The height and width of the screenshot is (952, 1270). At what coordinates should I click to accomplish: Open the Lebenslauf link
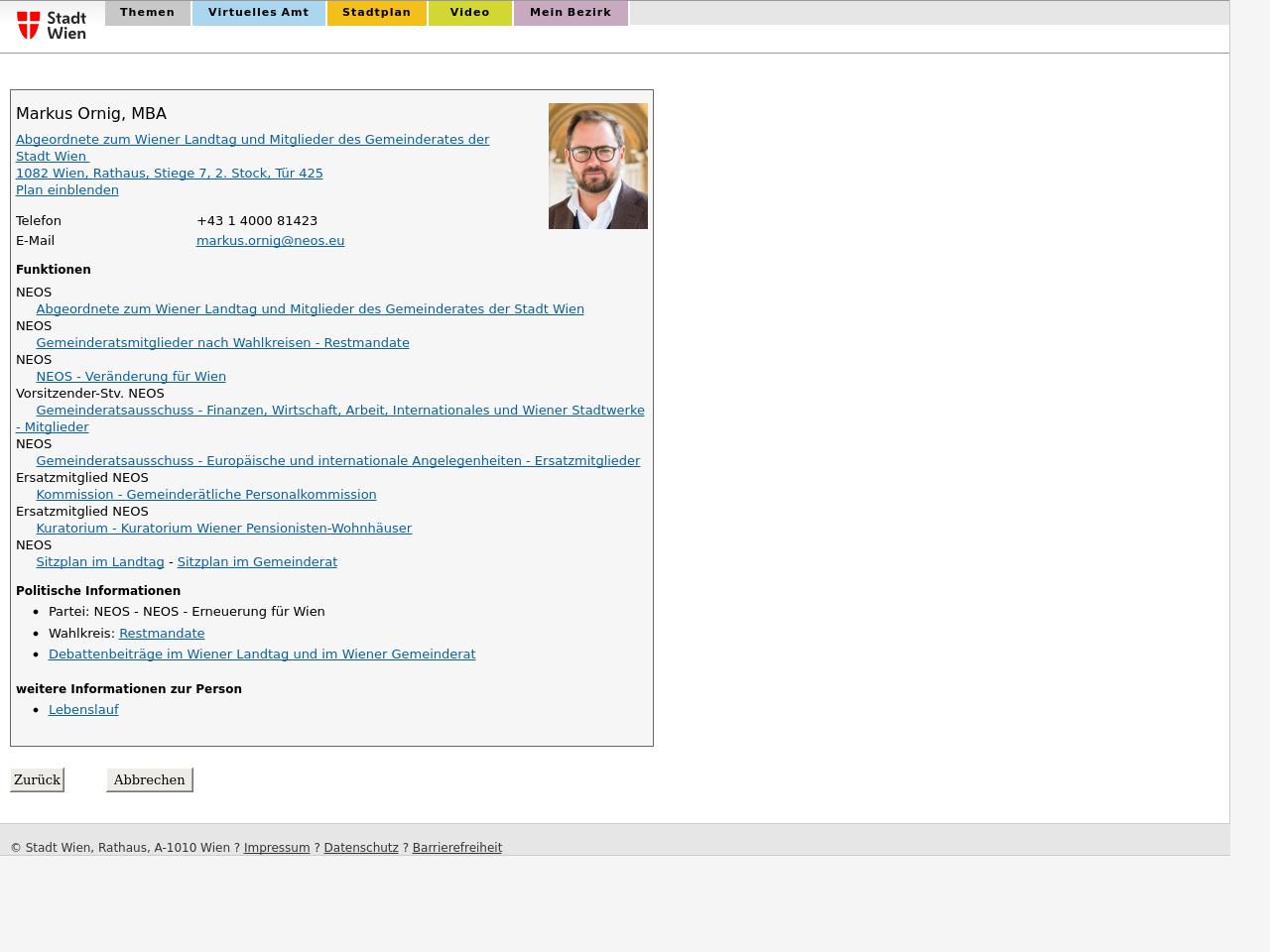(83, 709)
